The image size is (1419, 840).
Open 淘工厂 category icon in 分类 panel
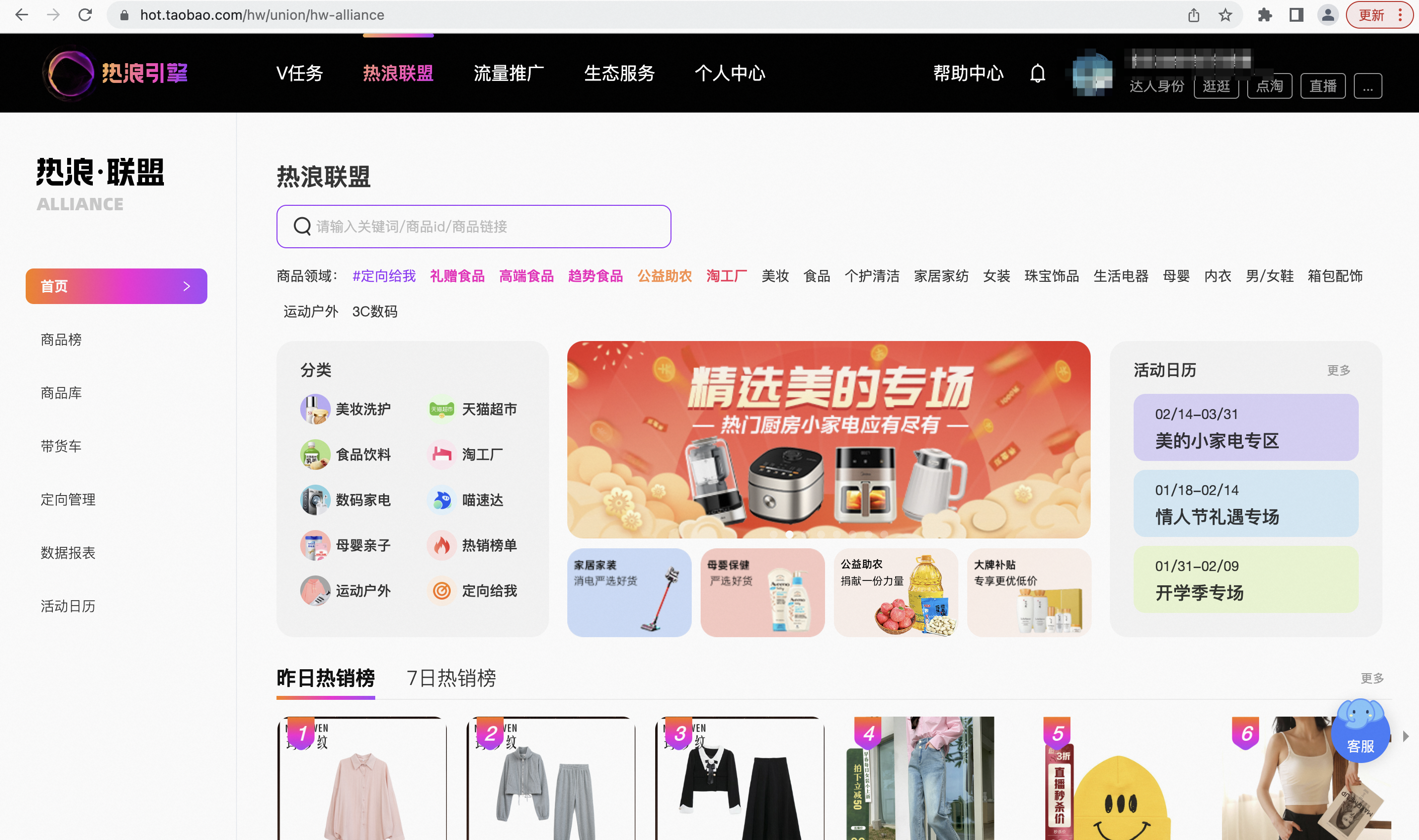442,455
